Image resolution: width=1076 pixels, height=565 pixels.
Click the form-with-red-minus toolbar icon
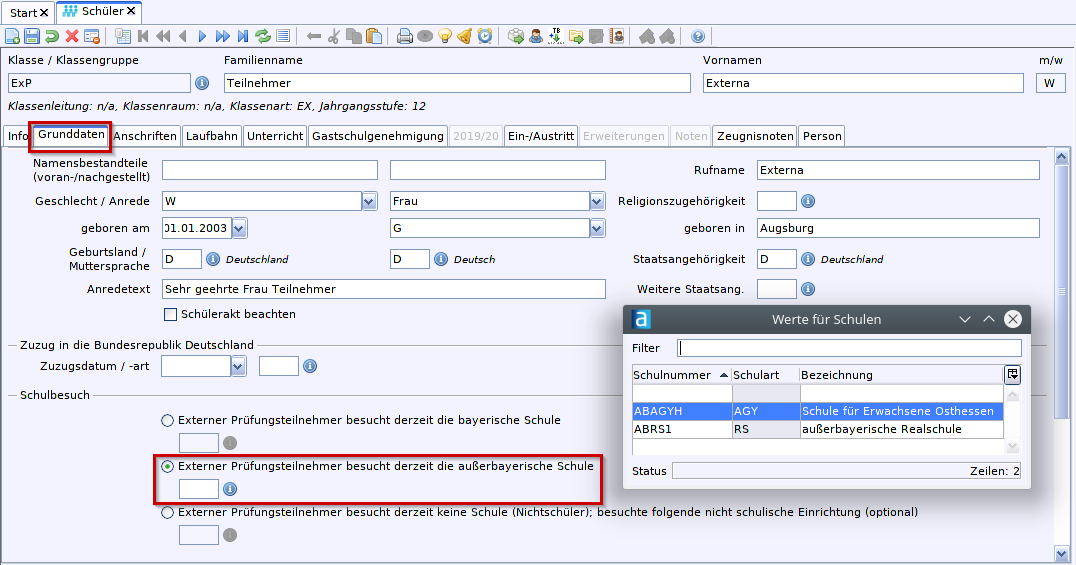click(x=92, y=36)
